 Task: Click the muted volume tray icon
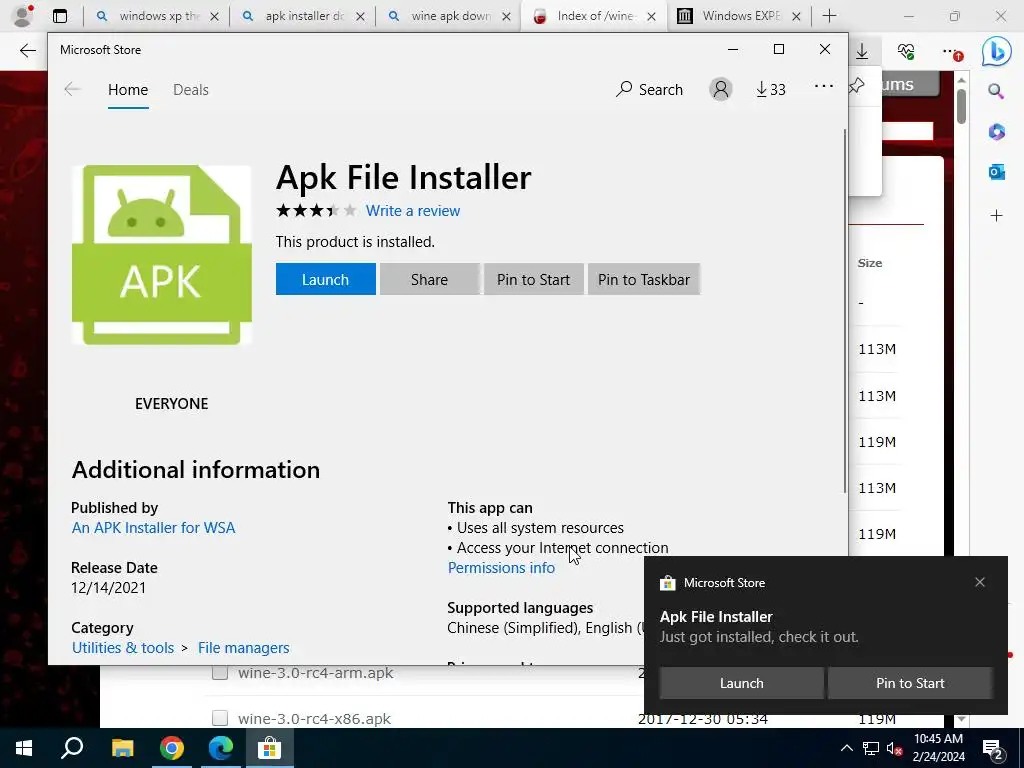[894, 748]
